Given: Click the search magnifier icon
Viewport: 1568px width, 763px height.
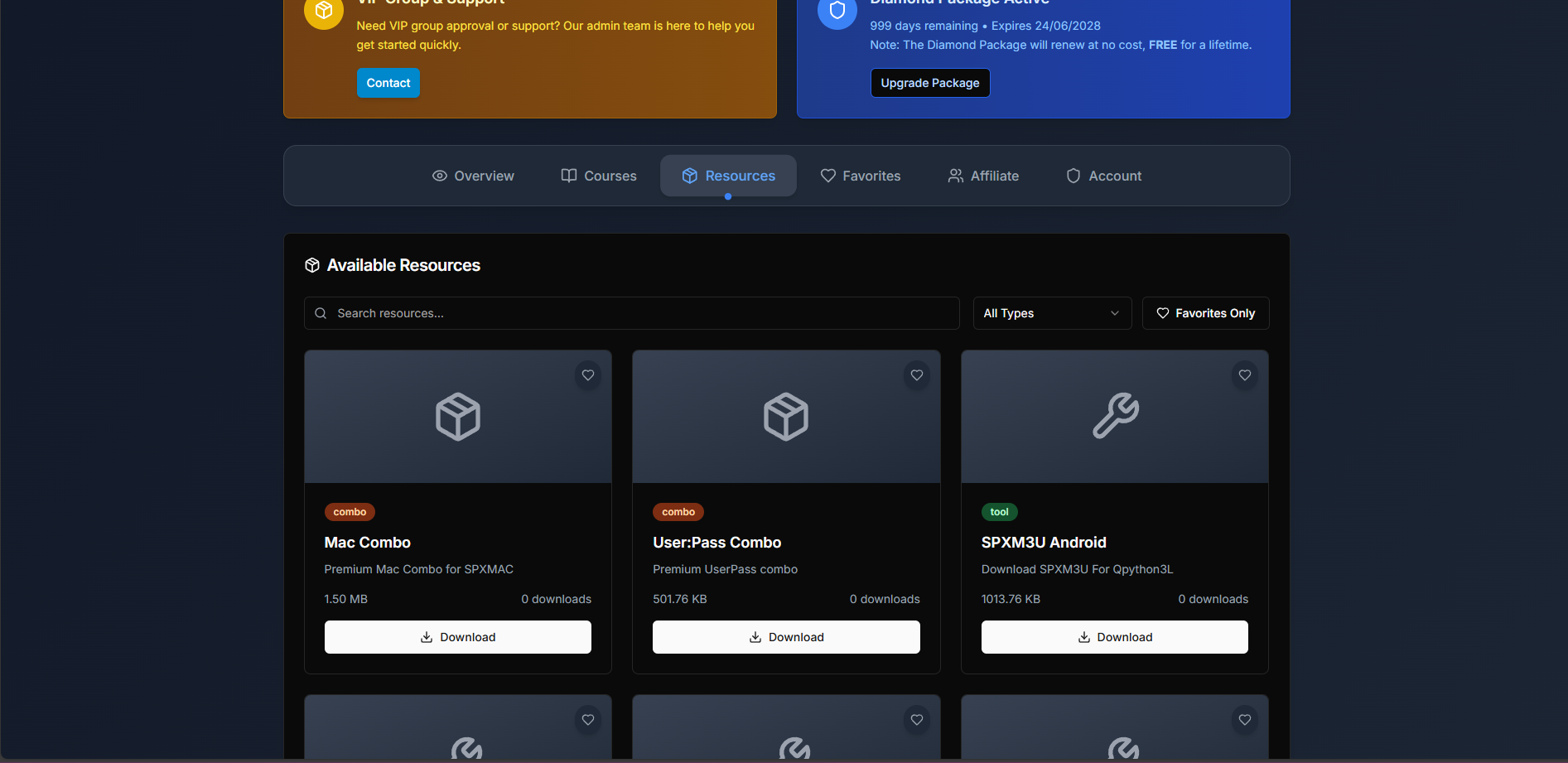Looking at the screenshot, I should [x=321, y=313].
